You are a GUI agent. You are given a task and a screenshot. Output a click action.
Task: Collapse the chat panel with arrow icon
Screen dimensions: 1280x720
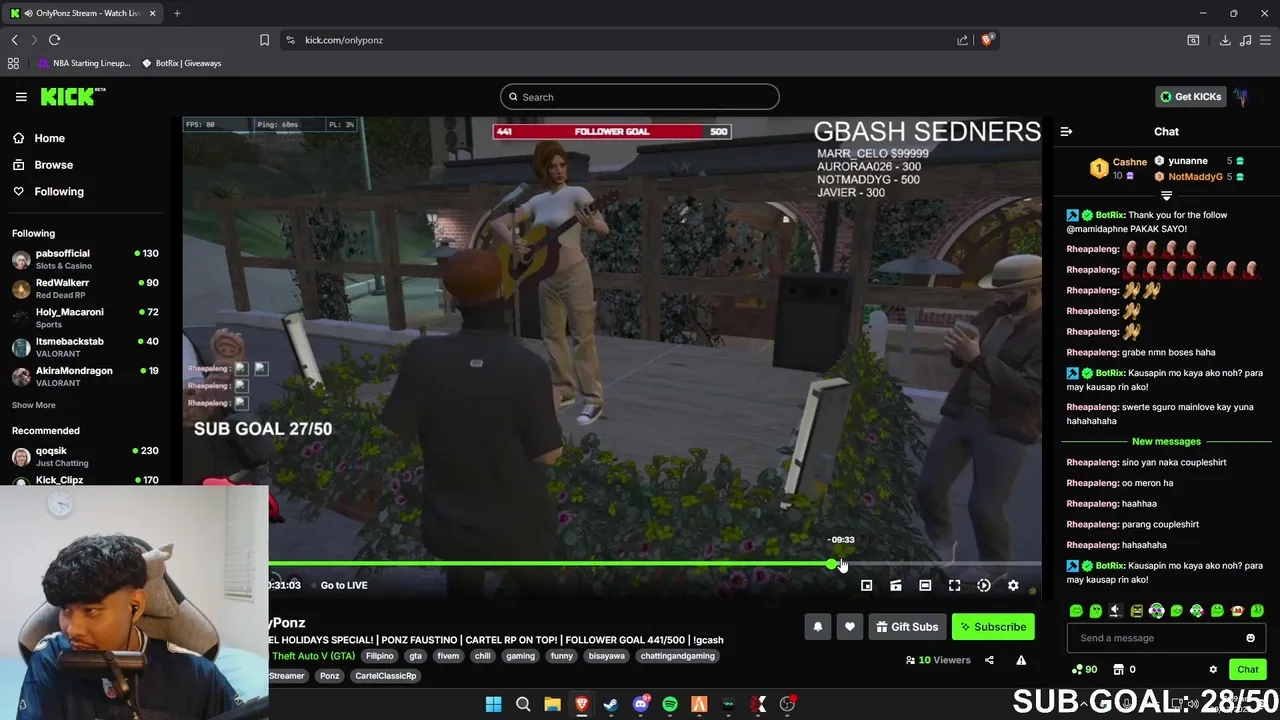click(x=1066, y=132)
